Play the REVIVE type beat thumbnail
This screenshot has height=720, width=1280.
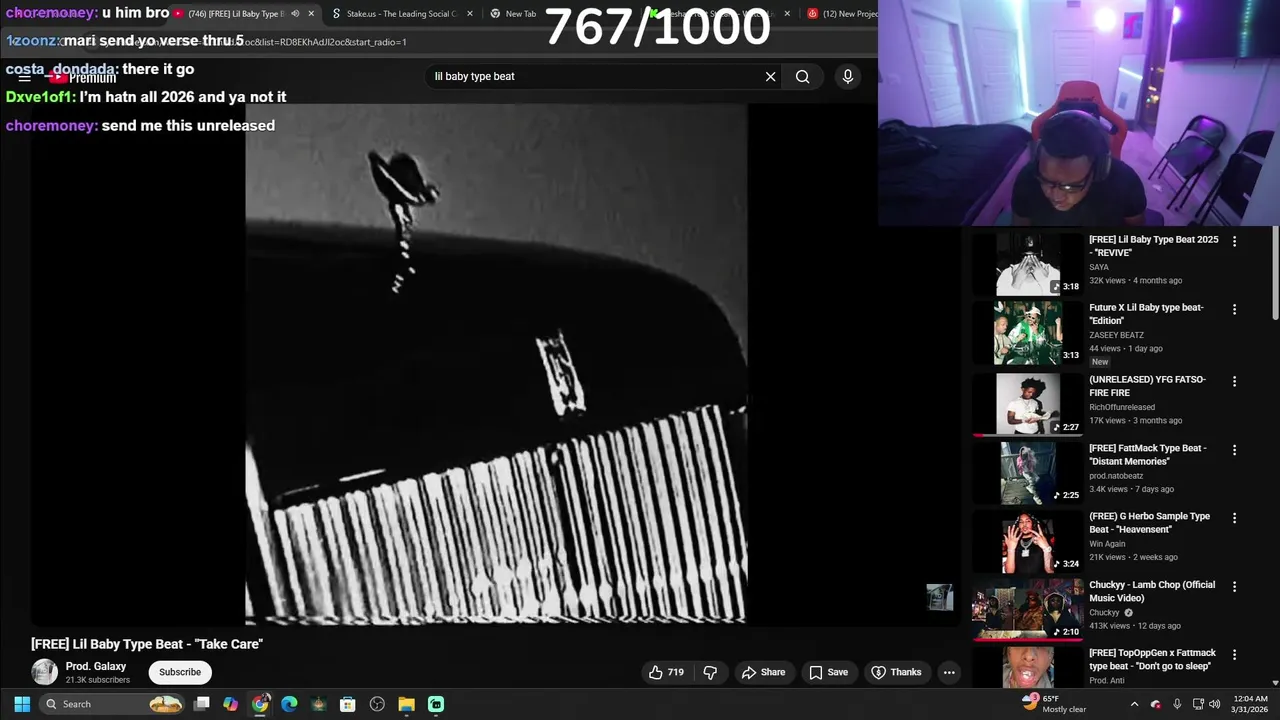[1027, 265]
